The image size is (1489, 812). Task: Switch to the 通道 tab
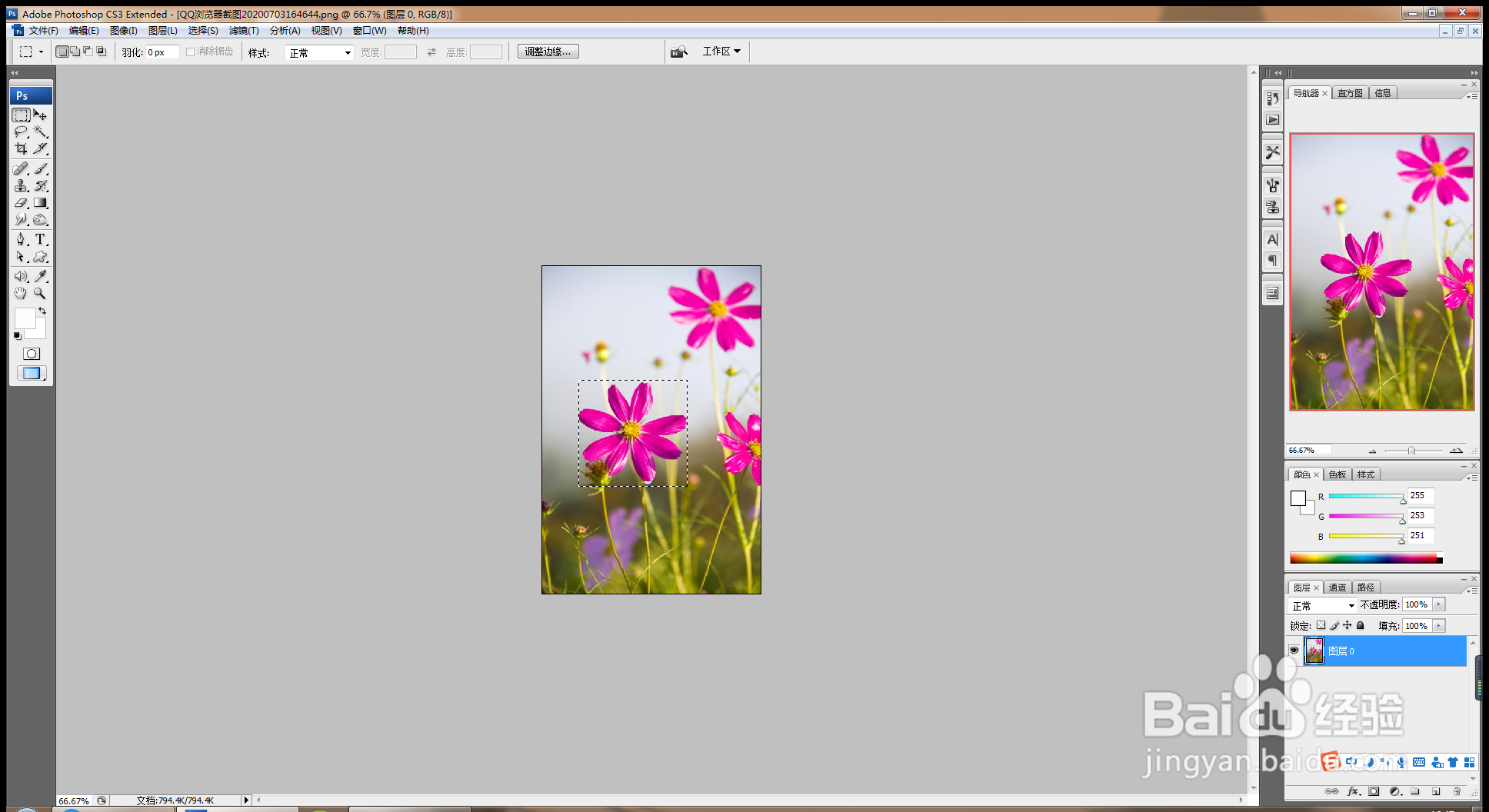tap(1337, 587)
